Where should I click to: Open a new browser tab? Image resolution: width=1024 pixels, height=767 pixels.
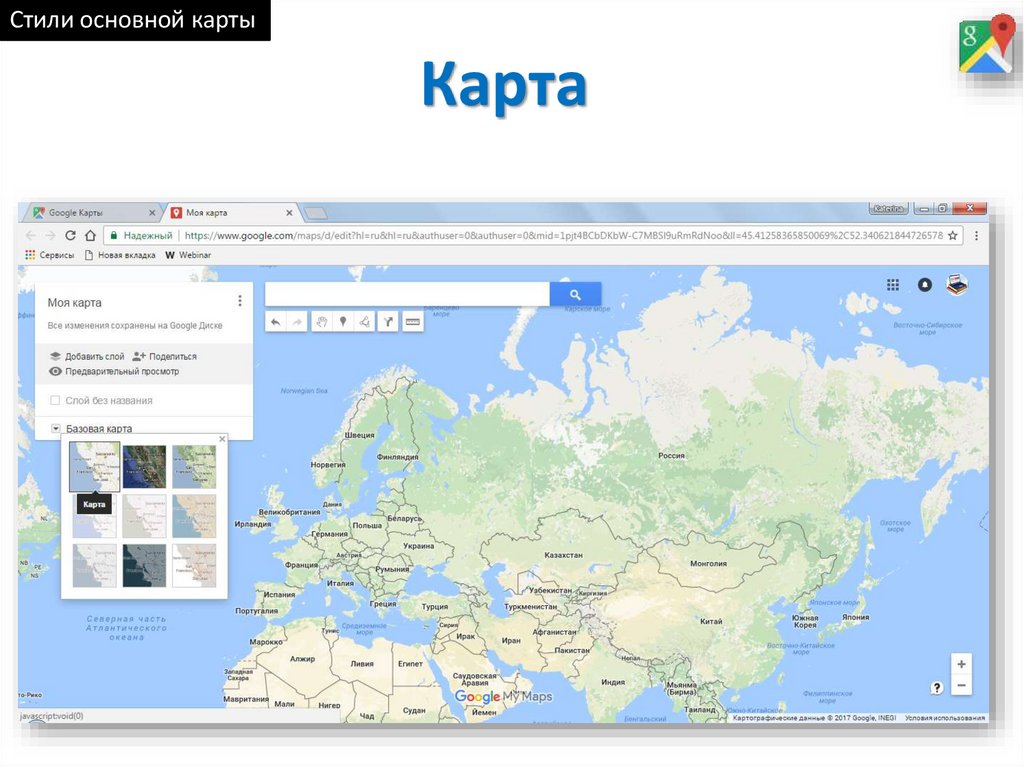[316, 213]
